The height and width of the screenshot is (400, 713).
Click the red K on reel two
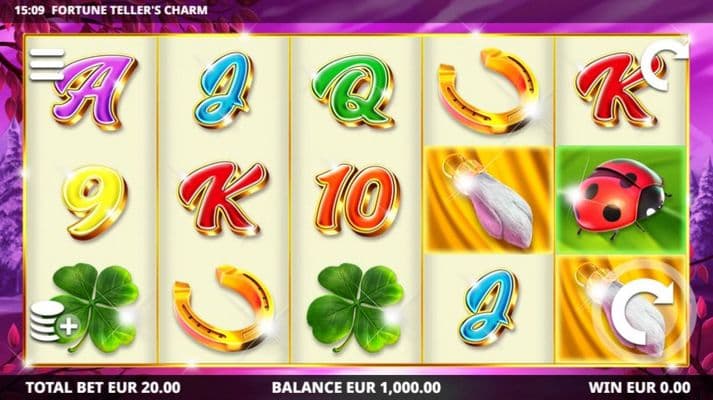(x=223, y=198)
